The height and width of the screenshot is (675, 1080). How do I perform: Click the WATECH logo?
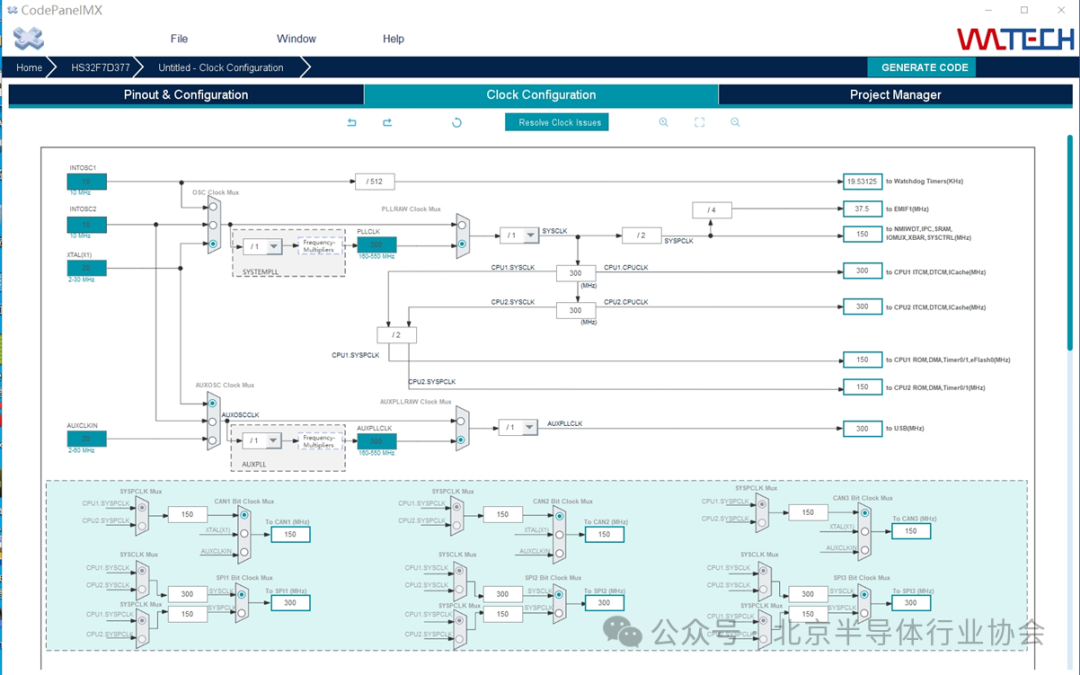(x=1015, y=39)
